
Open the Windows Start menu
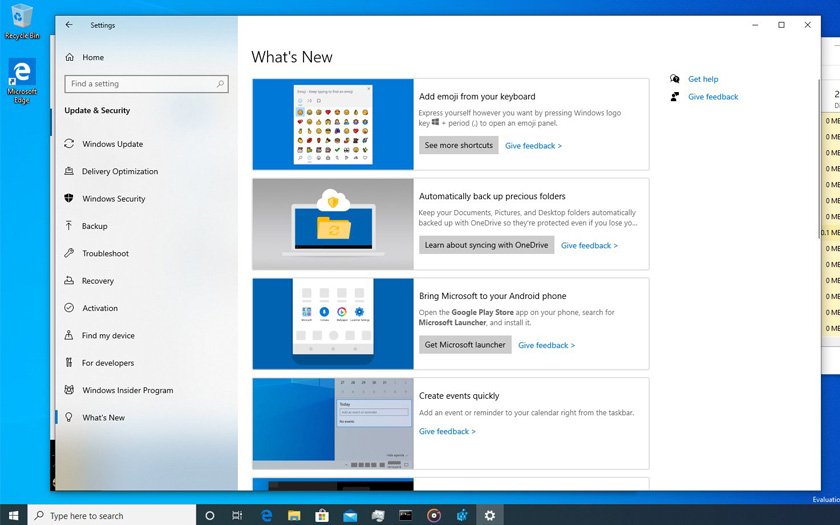[x=13, y=515]
